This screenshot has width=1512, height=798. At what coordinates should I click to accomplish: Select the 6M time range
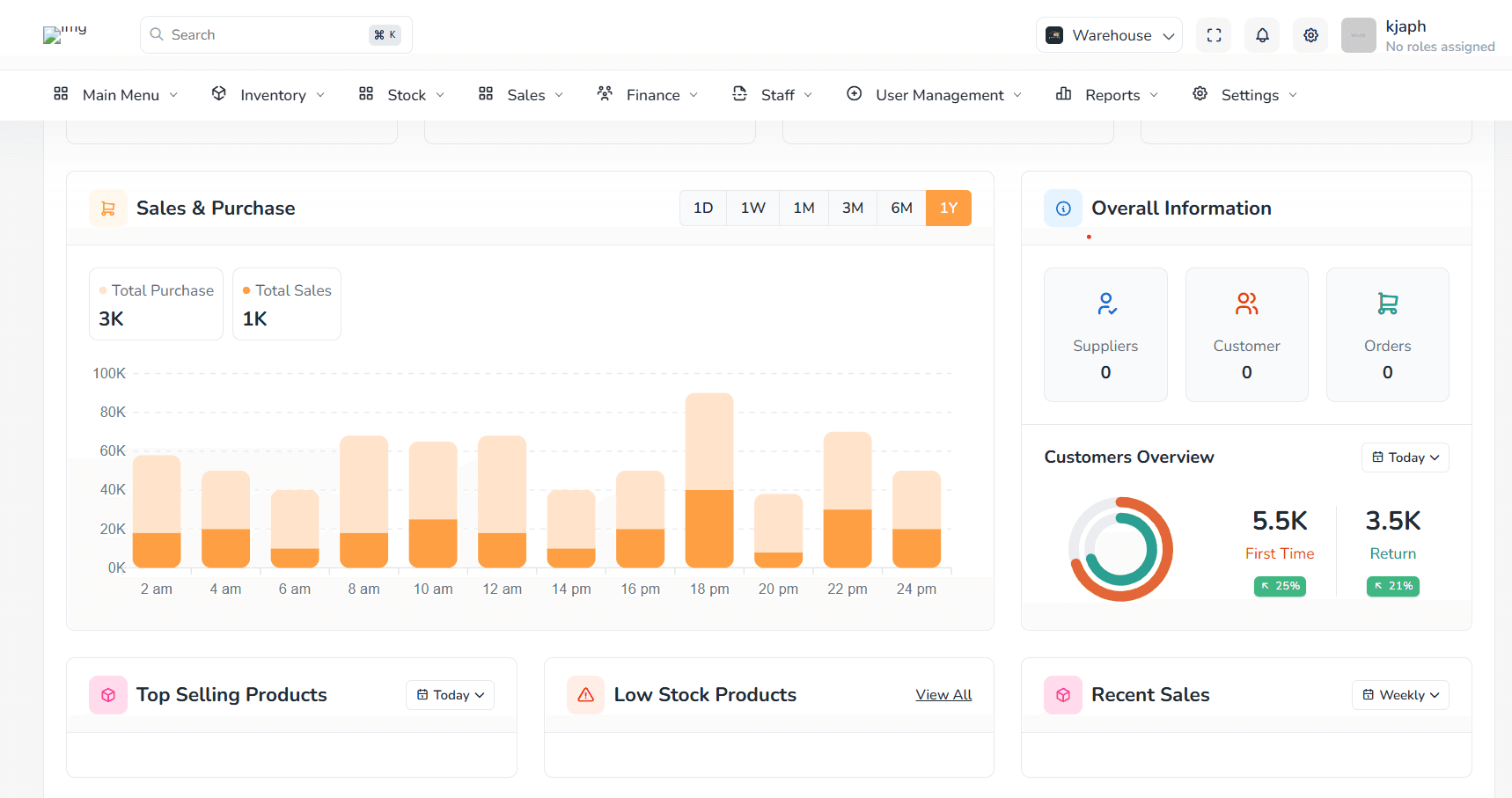(901, 209)
